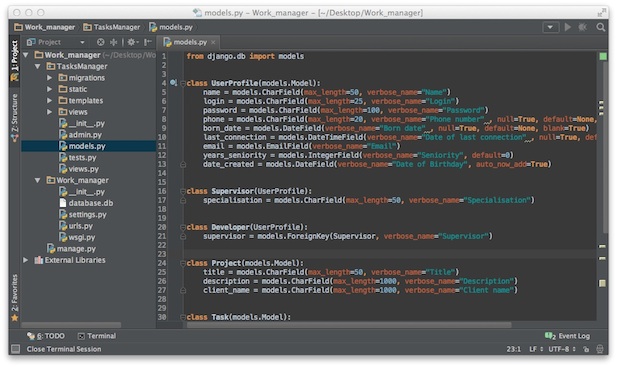
Task: Click the editor horizontal scrollbar
Action: (x=349, y=325)
